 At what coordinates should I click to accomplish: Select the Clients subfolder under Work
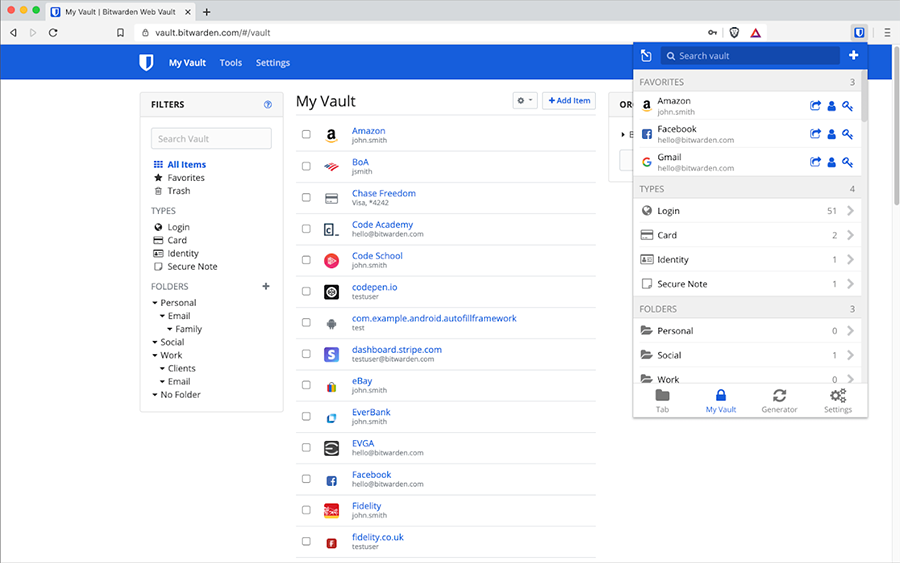[181, 368]
